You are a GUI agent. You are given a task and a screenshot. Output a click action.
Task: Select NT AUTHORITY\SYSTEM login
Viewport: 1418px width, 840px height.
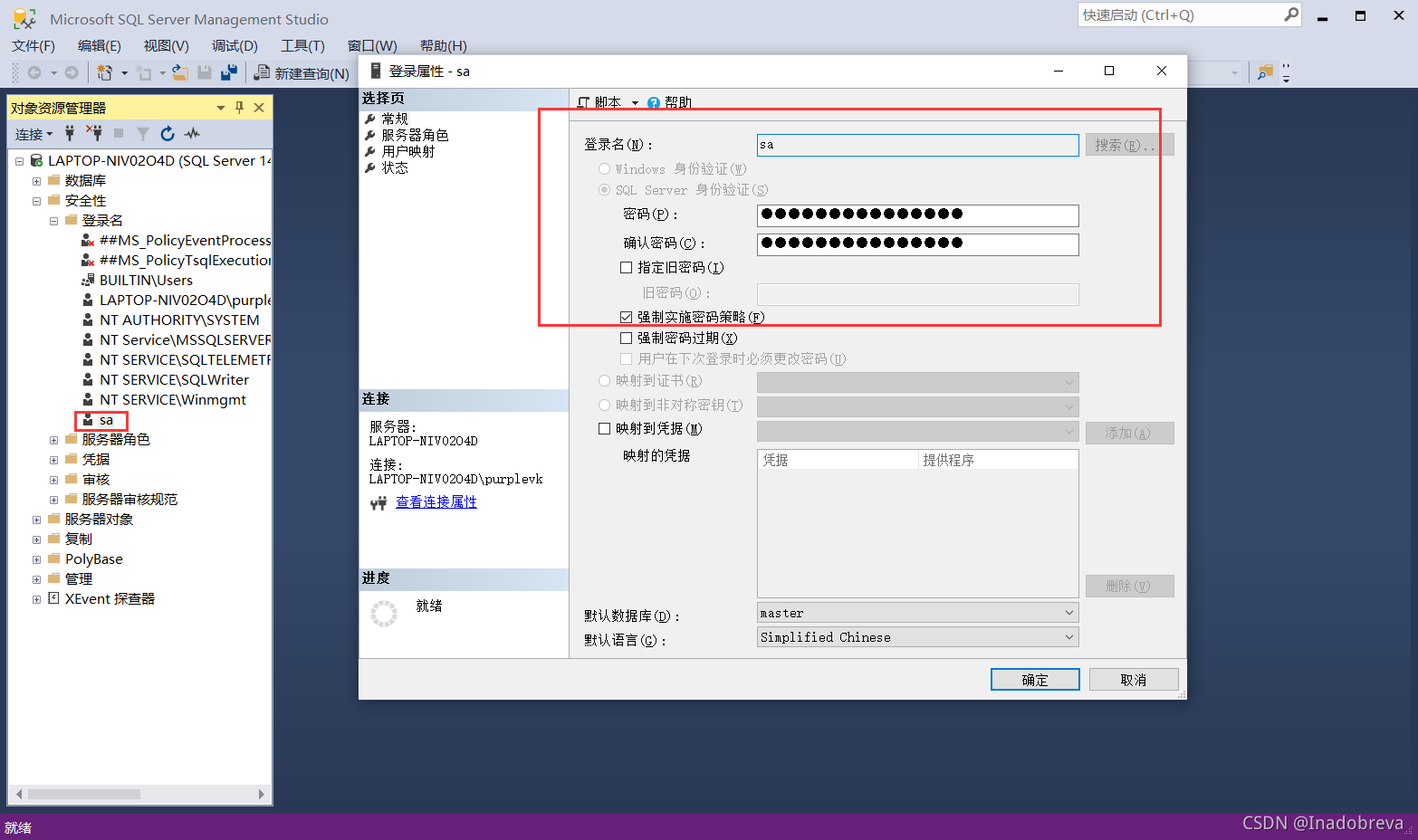pos(179,320)
